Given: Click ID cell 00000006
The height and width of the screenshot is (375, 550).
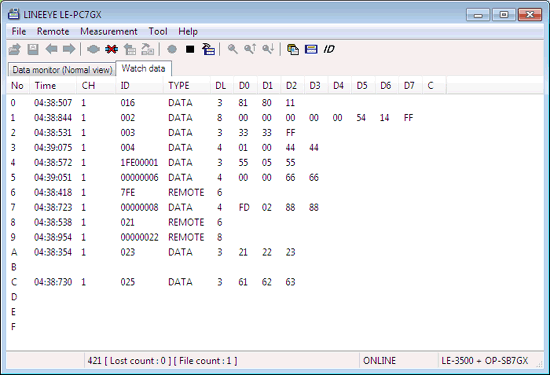Looking at the screenshot, I should click(x=139, y=178).
